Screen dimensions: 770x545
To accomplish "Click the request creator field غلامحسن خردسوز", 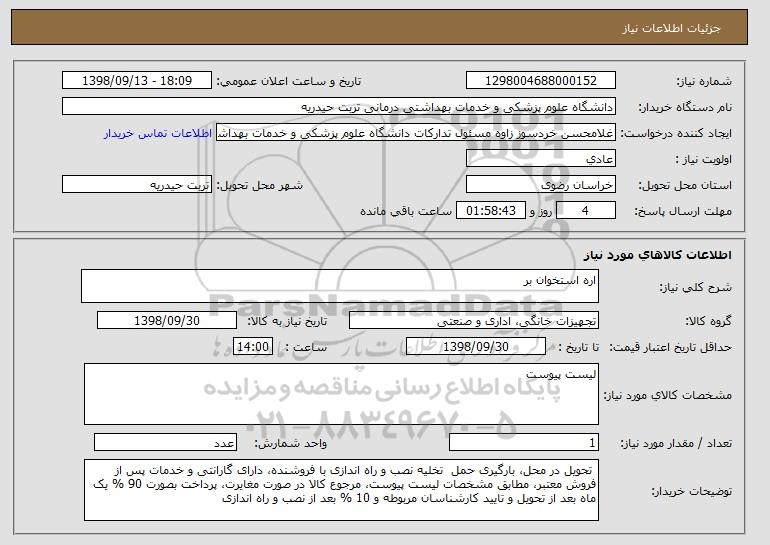I will pos(416,133).
